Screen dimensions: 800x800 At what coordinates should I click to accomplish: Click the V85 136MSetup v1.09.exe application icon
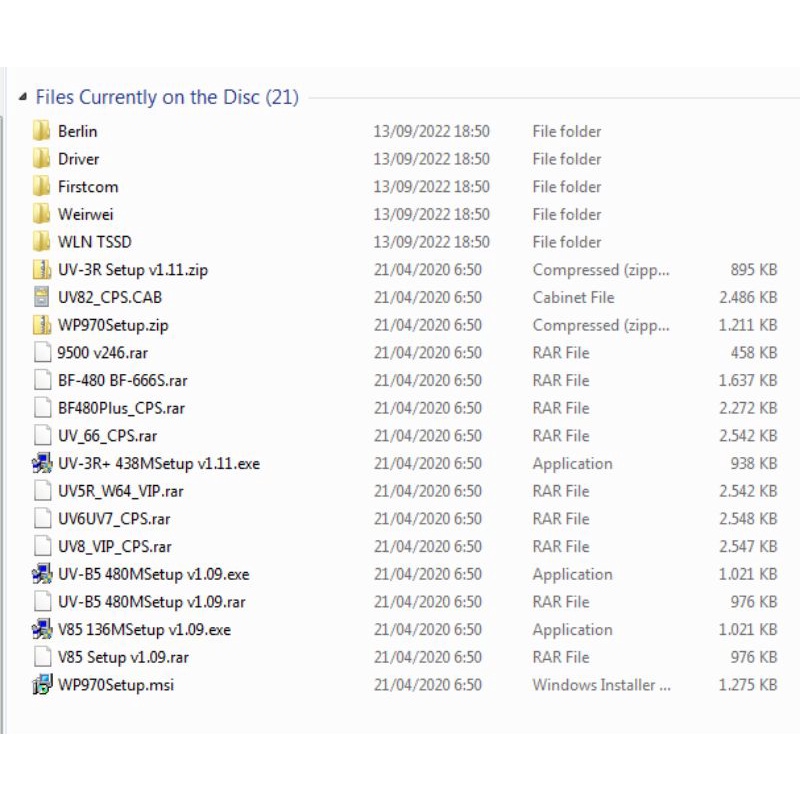tap(41, 630)
